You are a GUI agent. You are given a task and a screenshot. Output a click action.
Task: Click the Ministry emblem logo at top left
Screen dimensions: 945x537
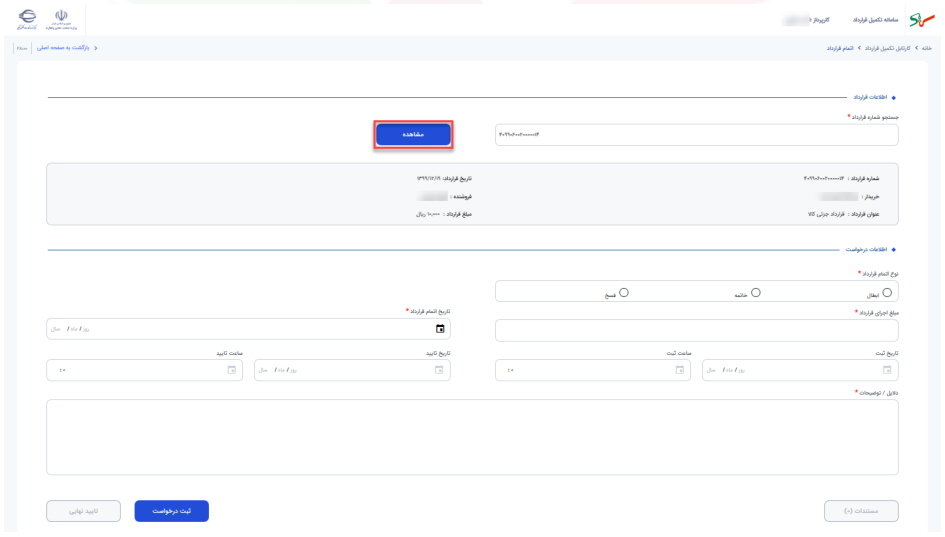(x=61, y=20)
